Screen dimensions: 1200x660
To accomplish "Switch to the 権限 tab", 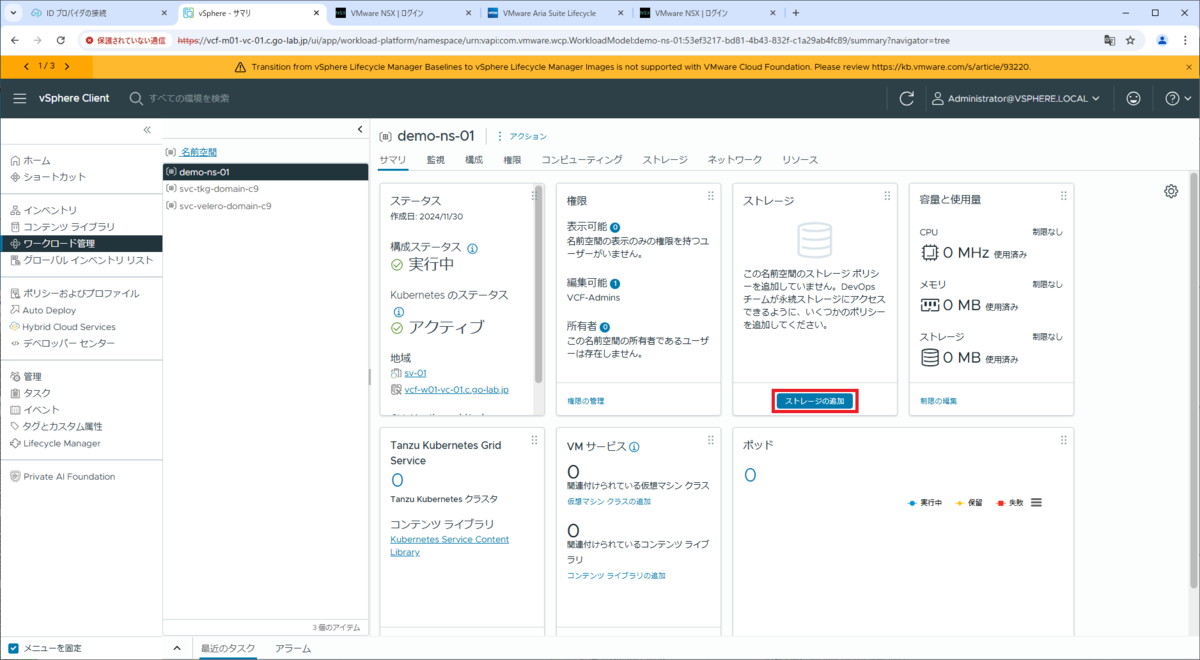I will 512,160.
